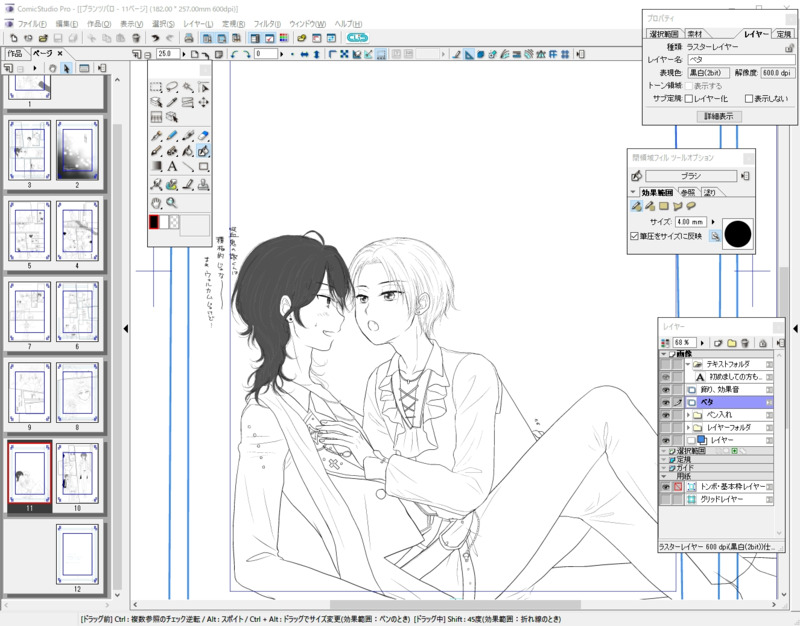Expand the レイヤーフォルダ folder

click(x=688, y=428)
